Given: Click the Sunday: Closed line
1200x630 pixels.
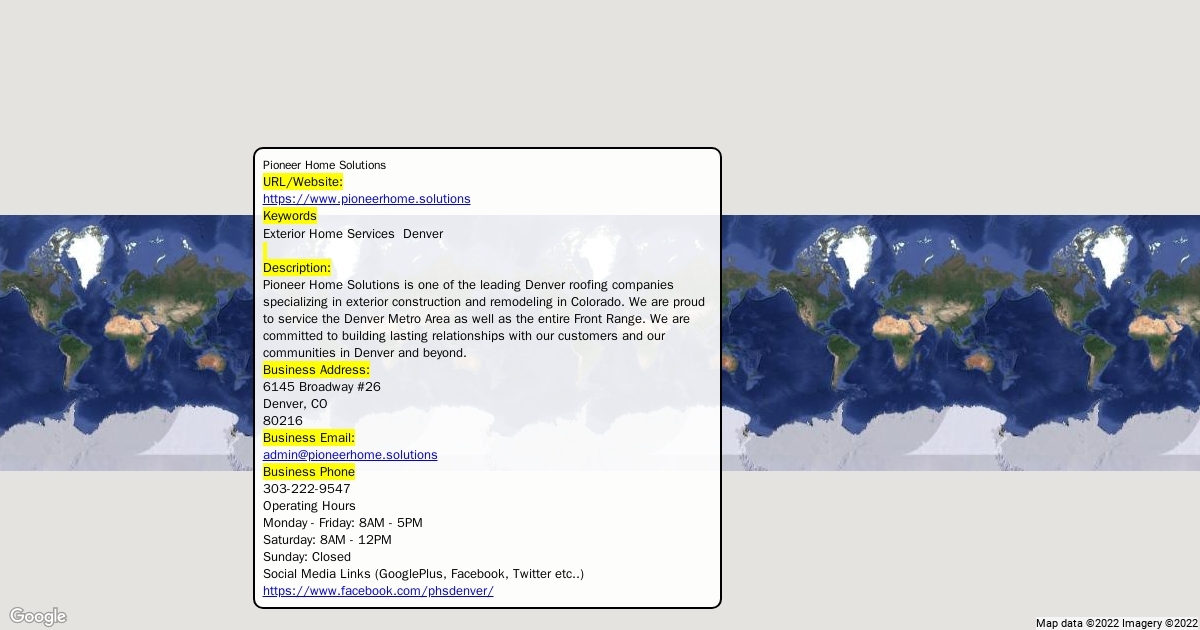Looking at the screenshot, I should pos(307,557).
